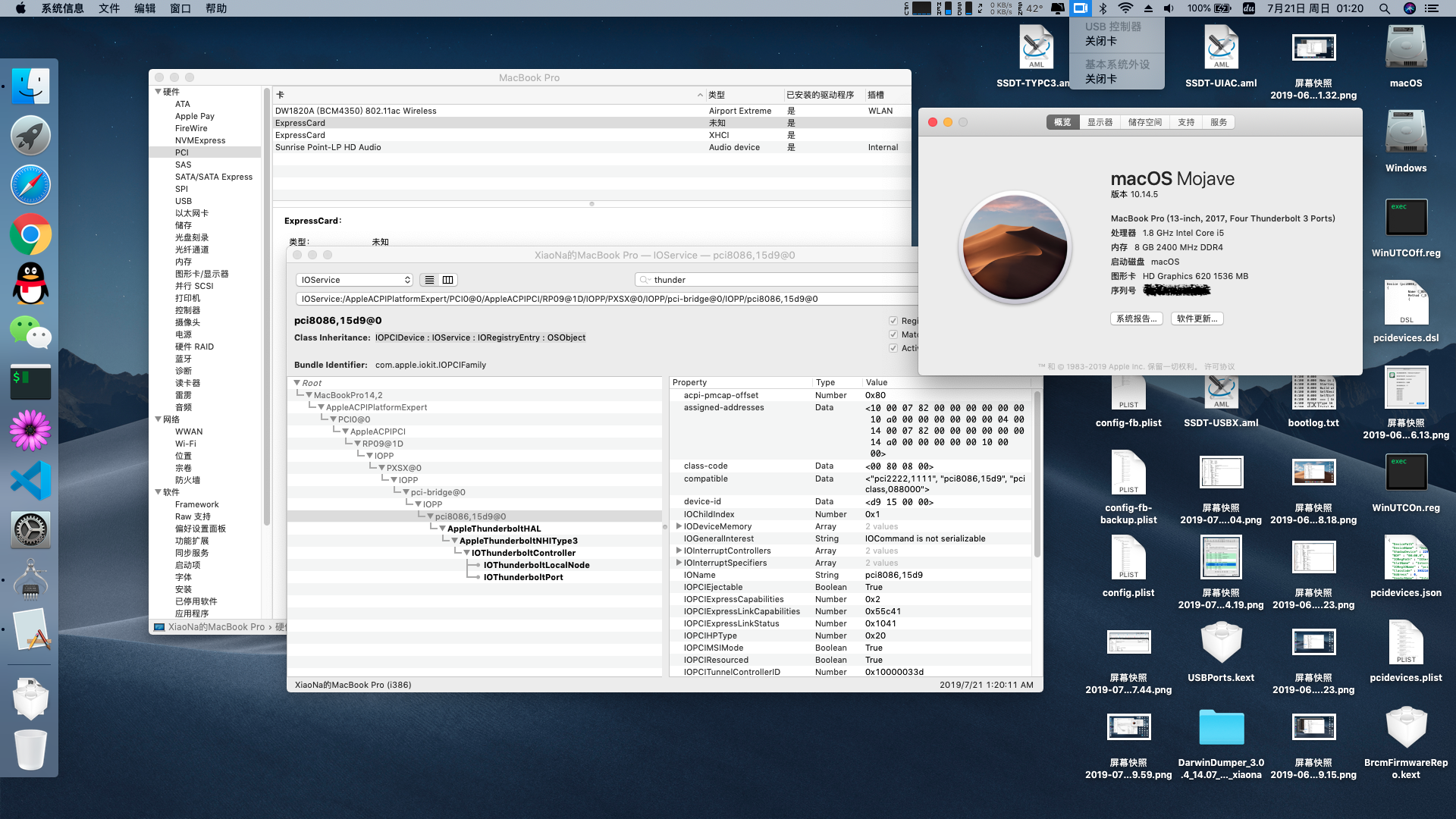
Task: Collapse 硬件 section in System Information sidebar
Action: [158, 92]
